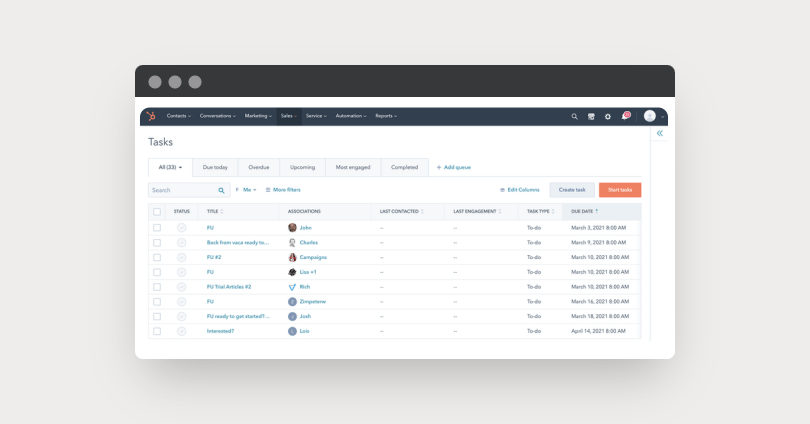Viewport: 810px width, 424px height.
Task: Open the marketplace icon in top bar
Action: 591,117
